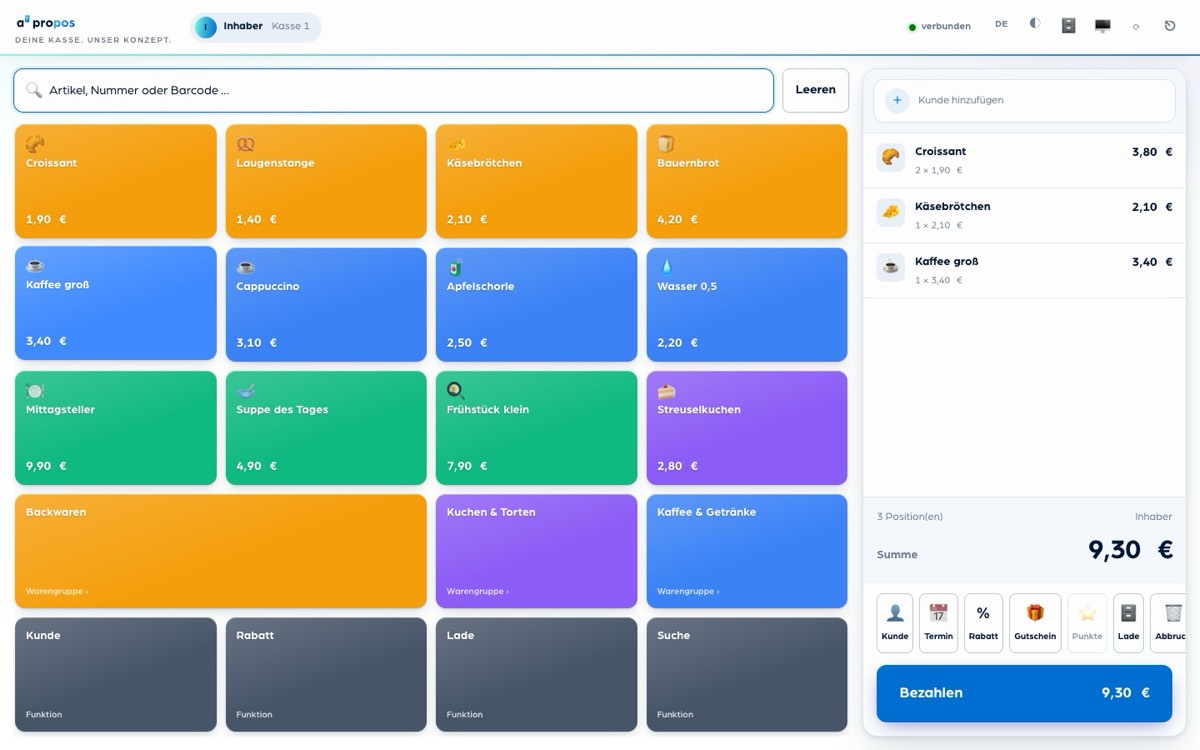Focus the Artikel, Nummer oder Barcode search field
Image resolution: width=1200 pixels, height=750 pixels.
click(394, 90)
